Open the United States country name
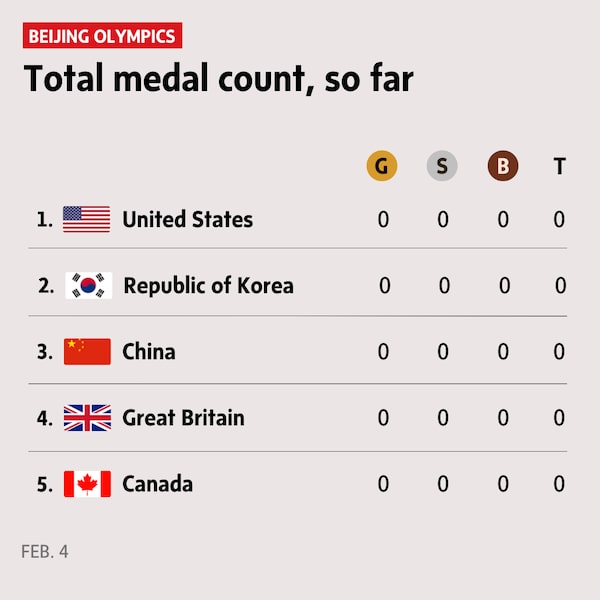Screen dimensions: 600x600 [x=187, y=219]
